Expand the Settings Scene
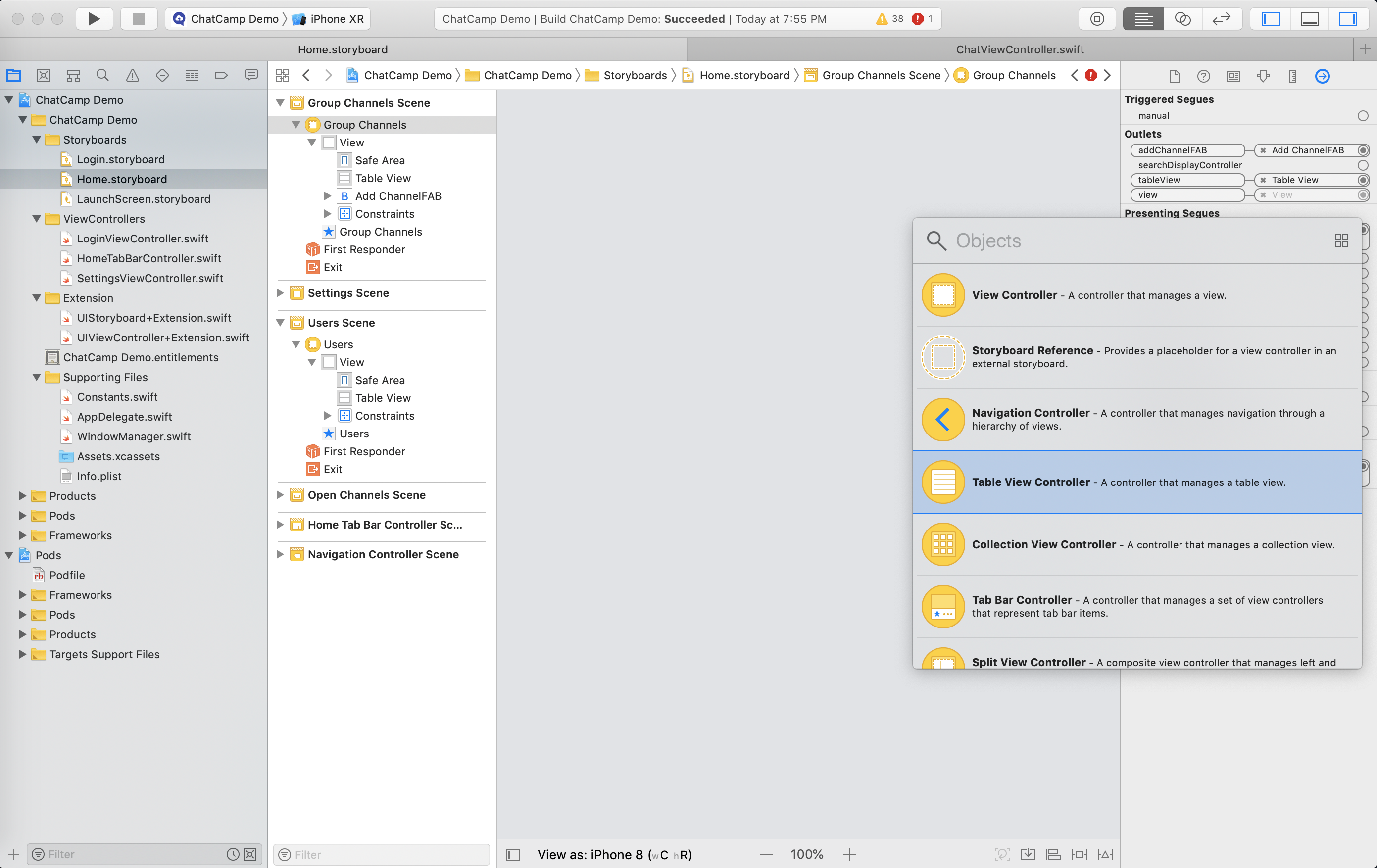The height and width of the screenshot is (868, 1377). click(x=280, y=293)
